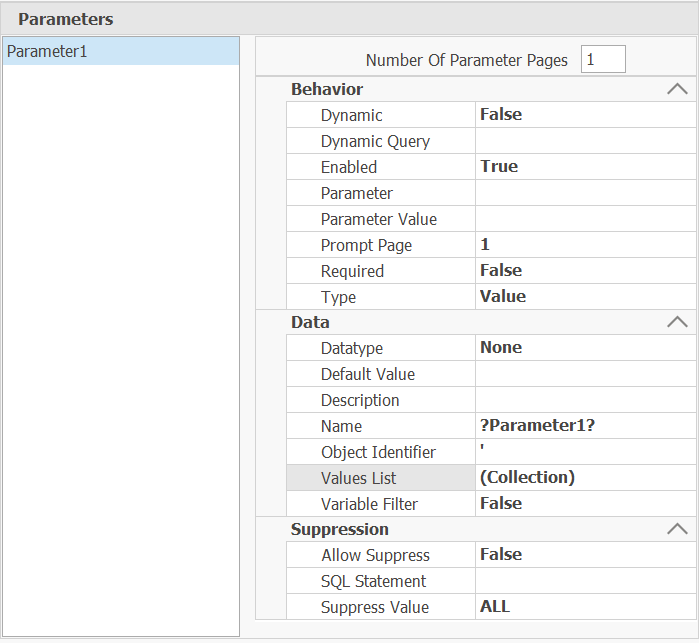Click the Data section header text

[x=310, y=322]
